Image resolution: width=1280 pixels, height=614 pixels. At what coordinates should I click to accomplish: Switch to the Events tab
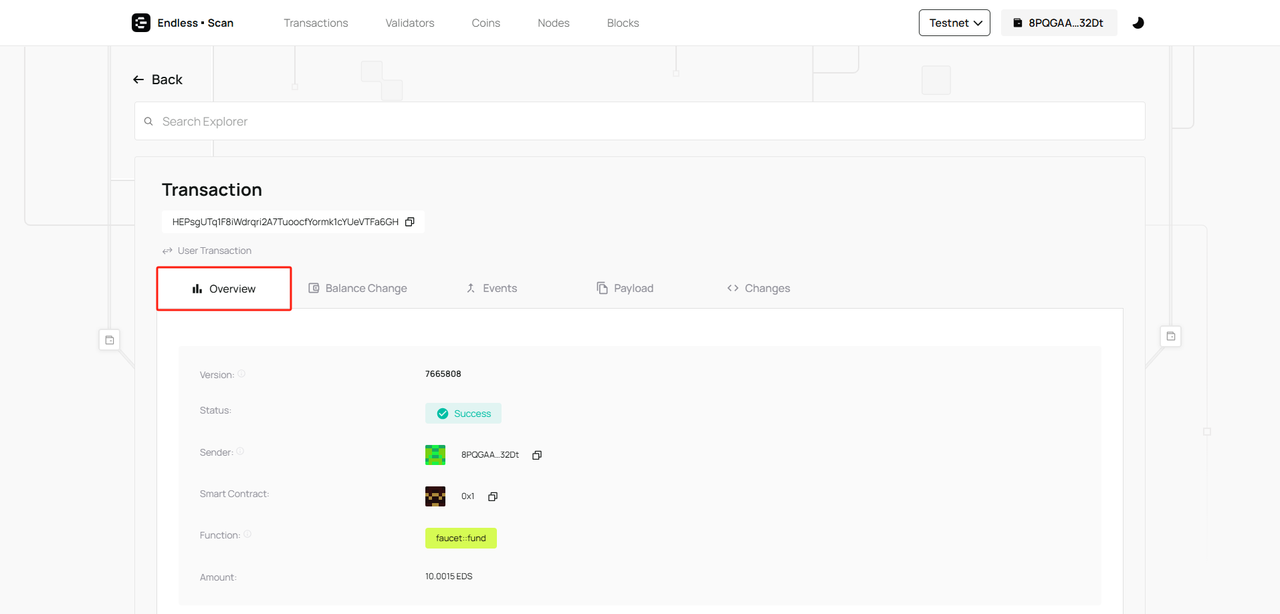491,288
